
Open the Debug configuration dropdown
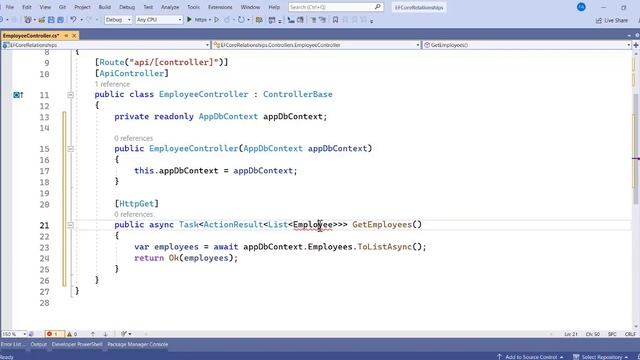click(118, 20)
